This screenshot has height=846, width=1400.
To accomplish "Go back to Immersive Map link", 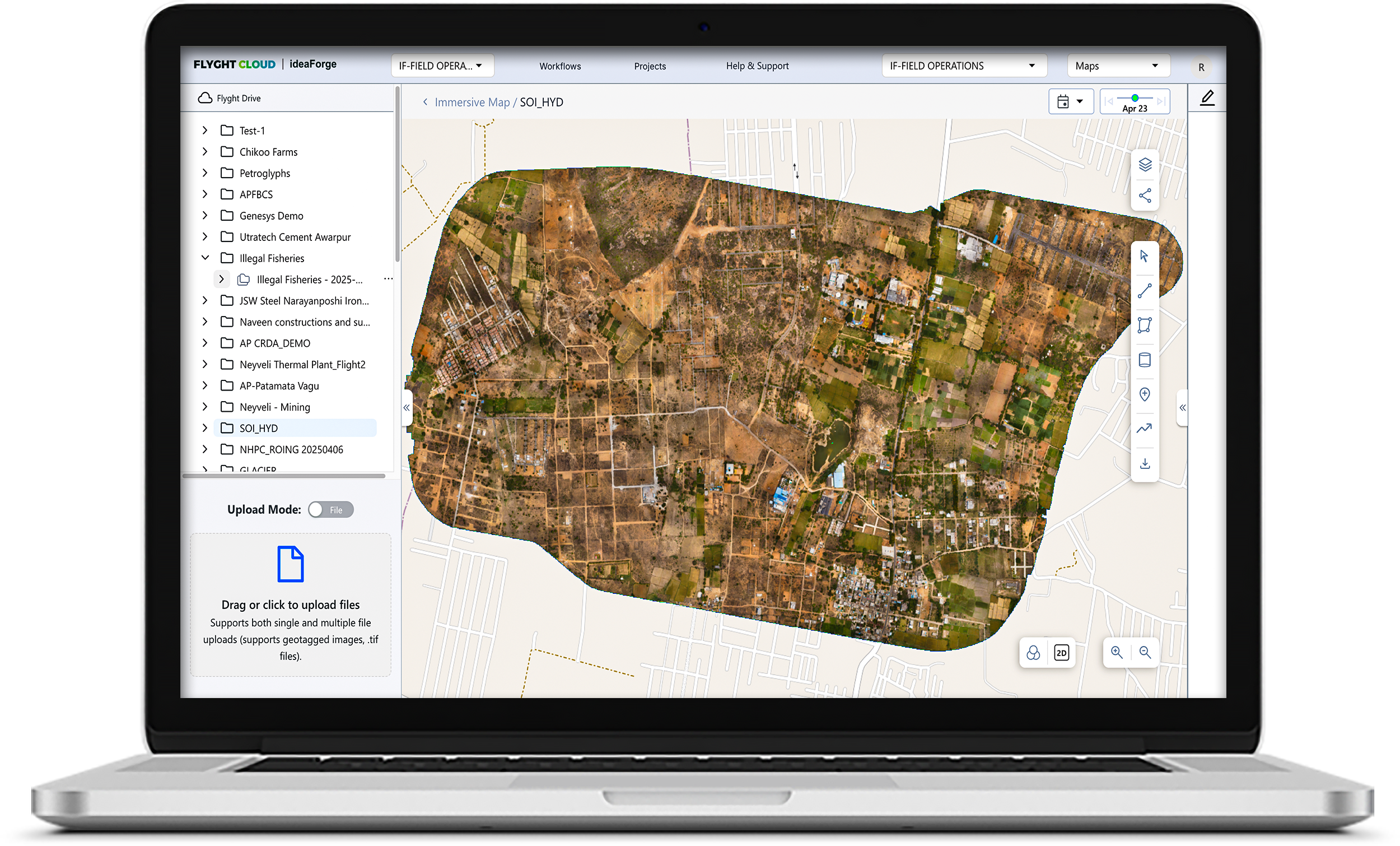I will coord(472,103).
